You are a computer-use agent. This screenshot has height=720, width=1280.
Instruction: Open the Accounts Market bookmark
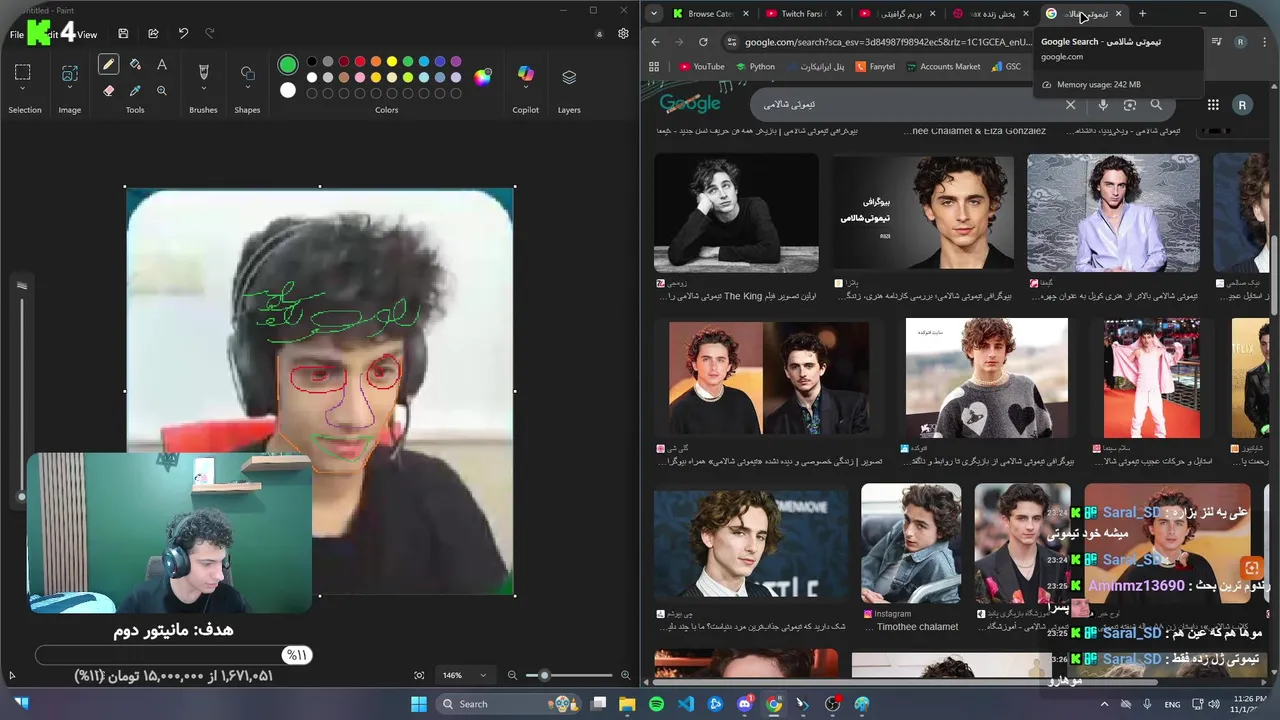[x=943, y=67]
